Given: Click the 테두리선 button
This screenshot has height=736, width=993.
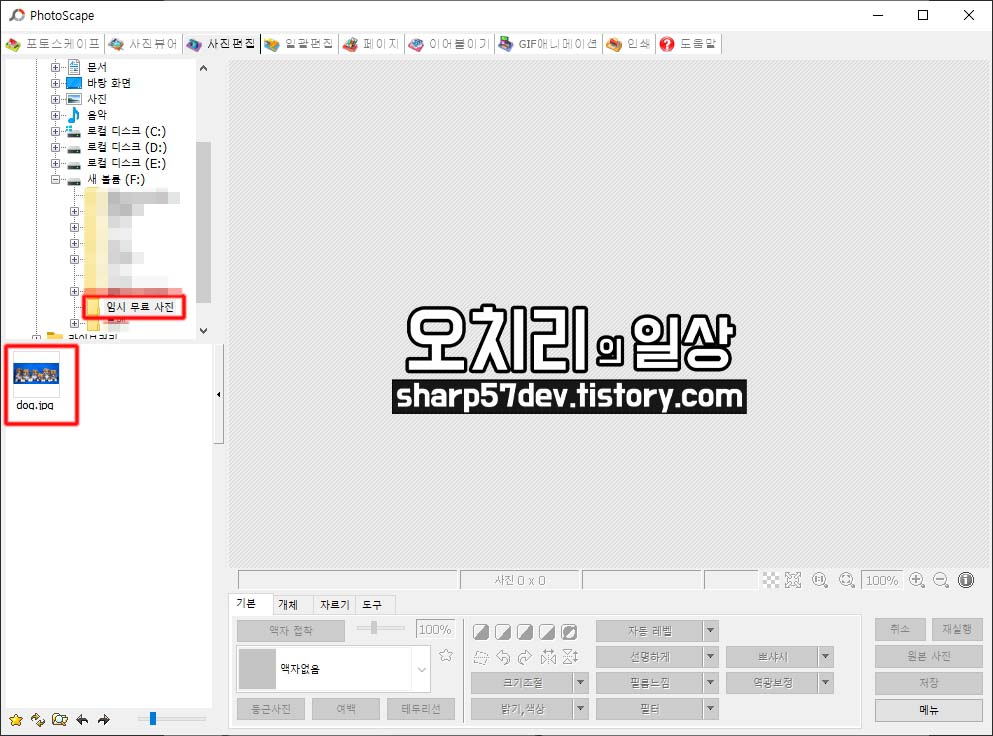Looking at the screenshot, I should pos(421,709).
